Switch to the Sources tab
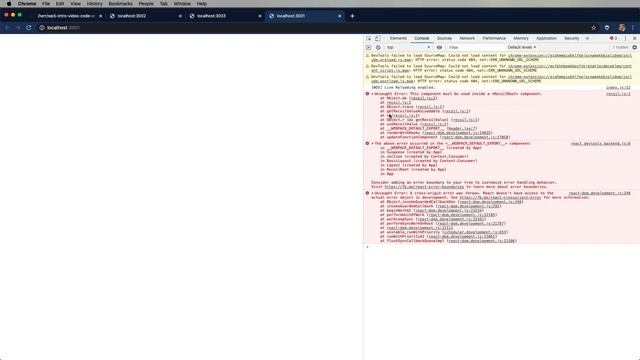This screenshot has height=360, width=640. tap(444, 38)
